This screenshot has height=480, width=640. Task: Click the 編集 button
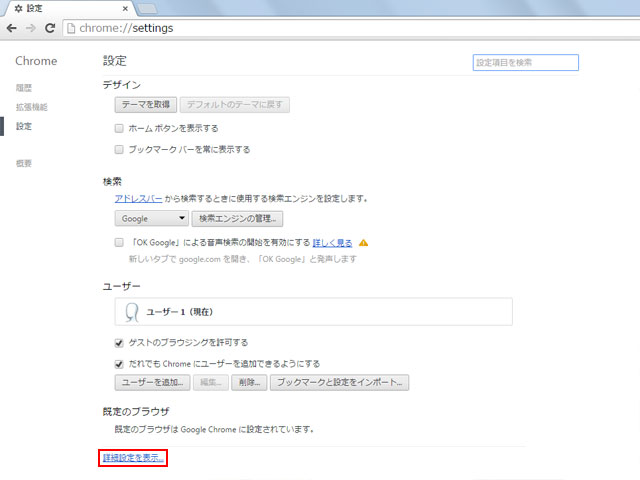[211, 383]
